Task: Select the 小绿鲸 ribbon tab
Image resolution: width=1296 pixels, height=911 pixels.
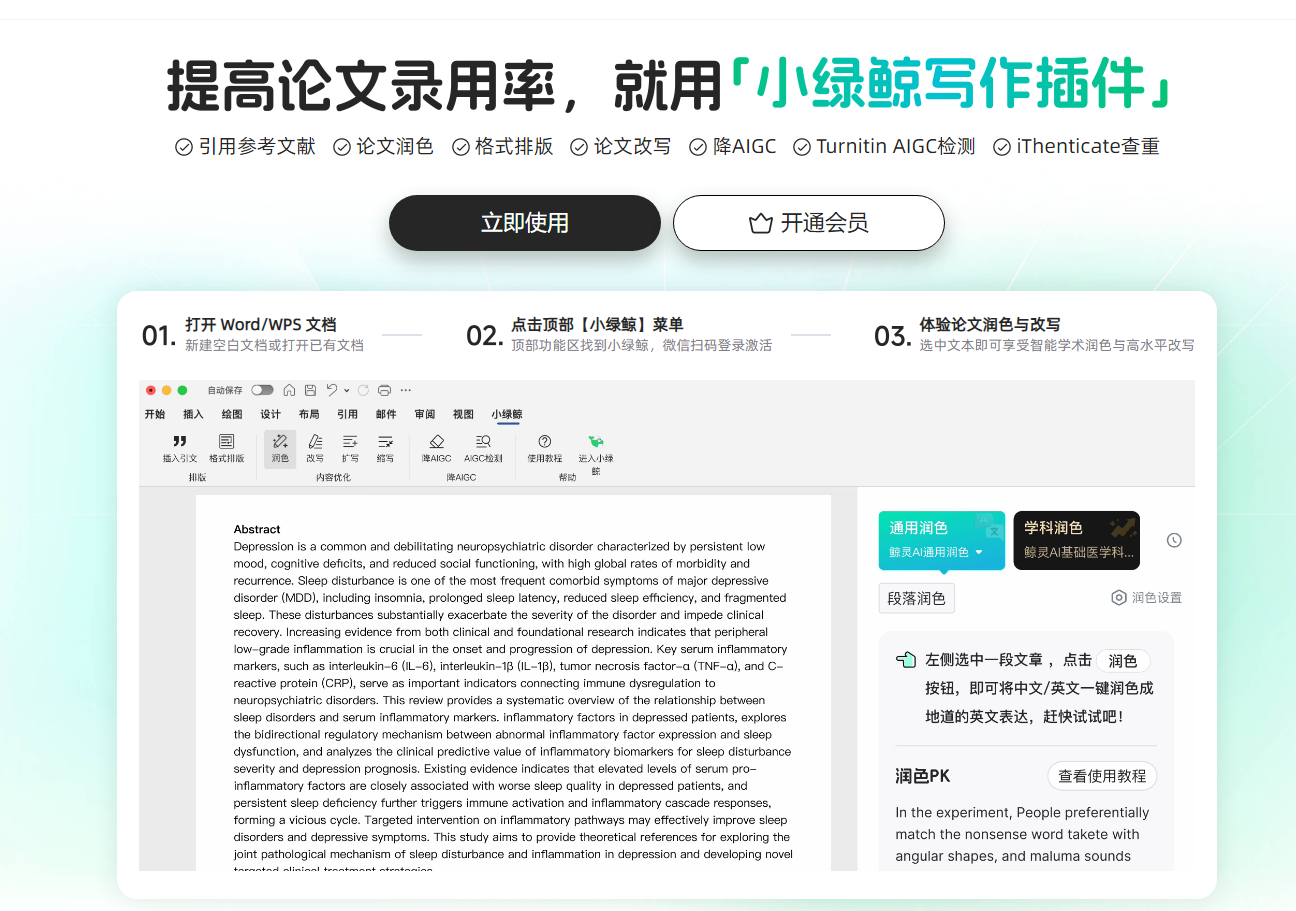Action: click(507, 414)
